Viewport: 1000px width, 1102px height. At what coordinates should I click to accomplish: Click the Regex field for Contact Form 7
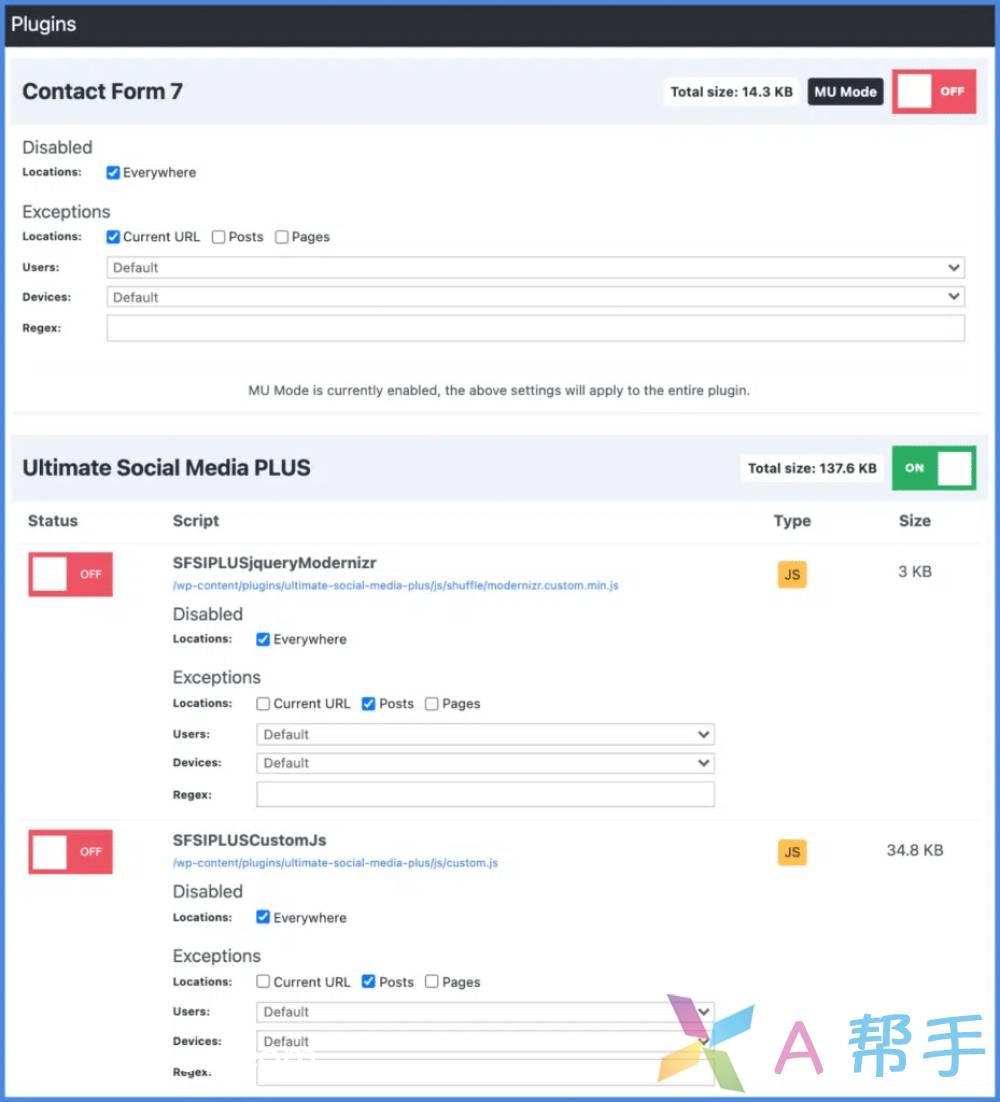pos(535,329)
